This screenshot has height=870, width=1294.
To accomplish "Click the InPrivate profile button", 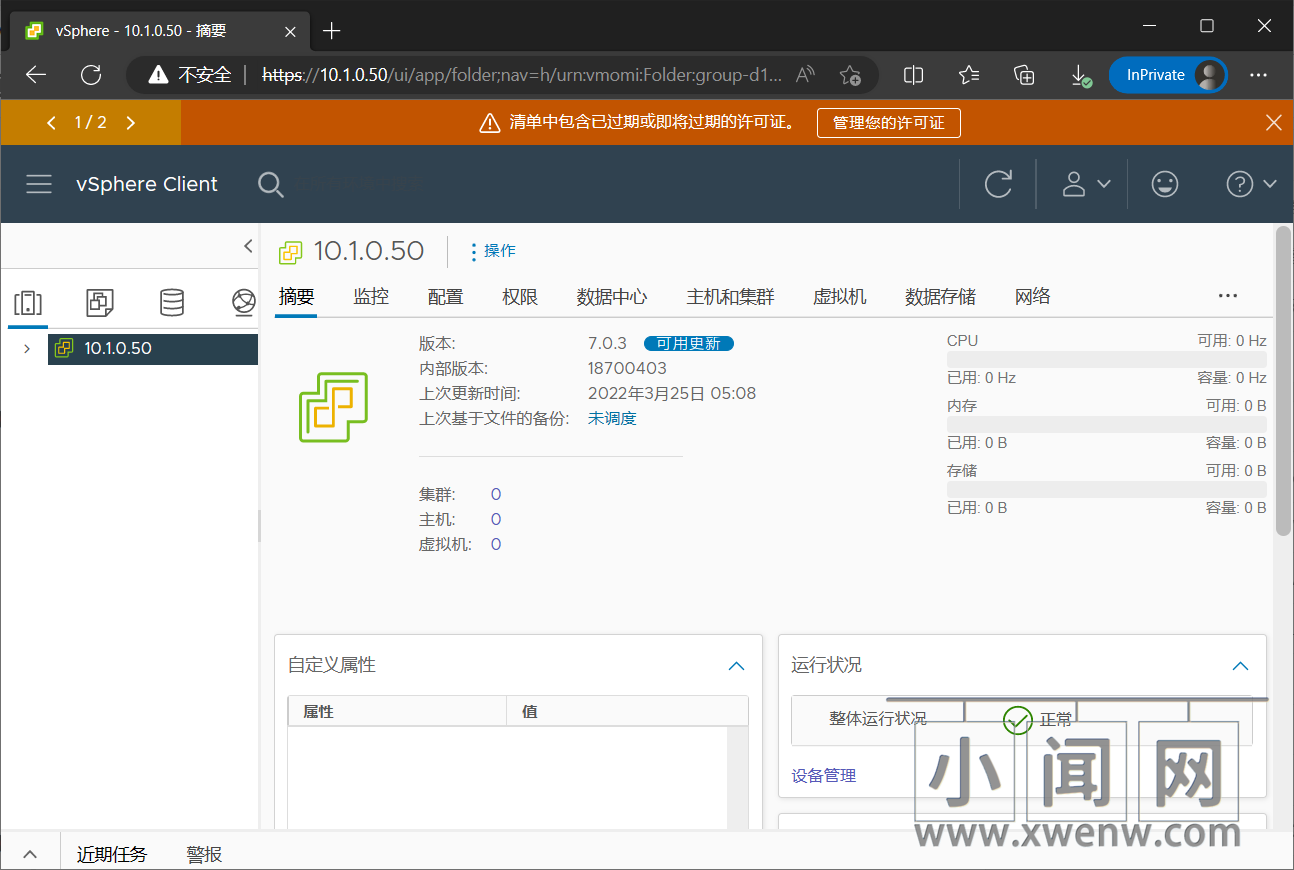I will coord(1168,75).
